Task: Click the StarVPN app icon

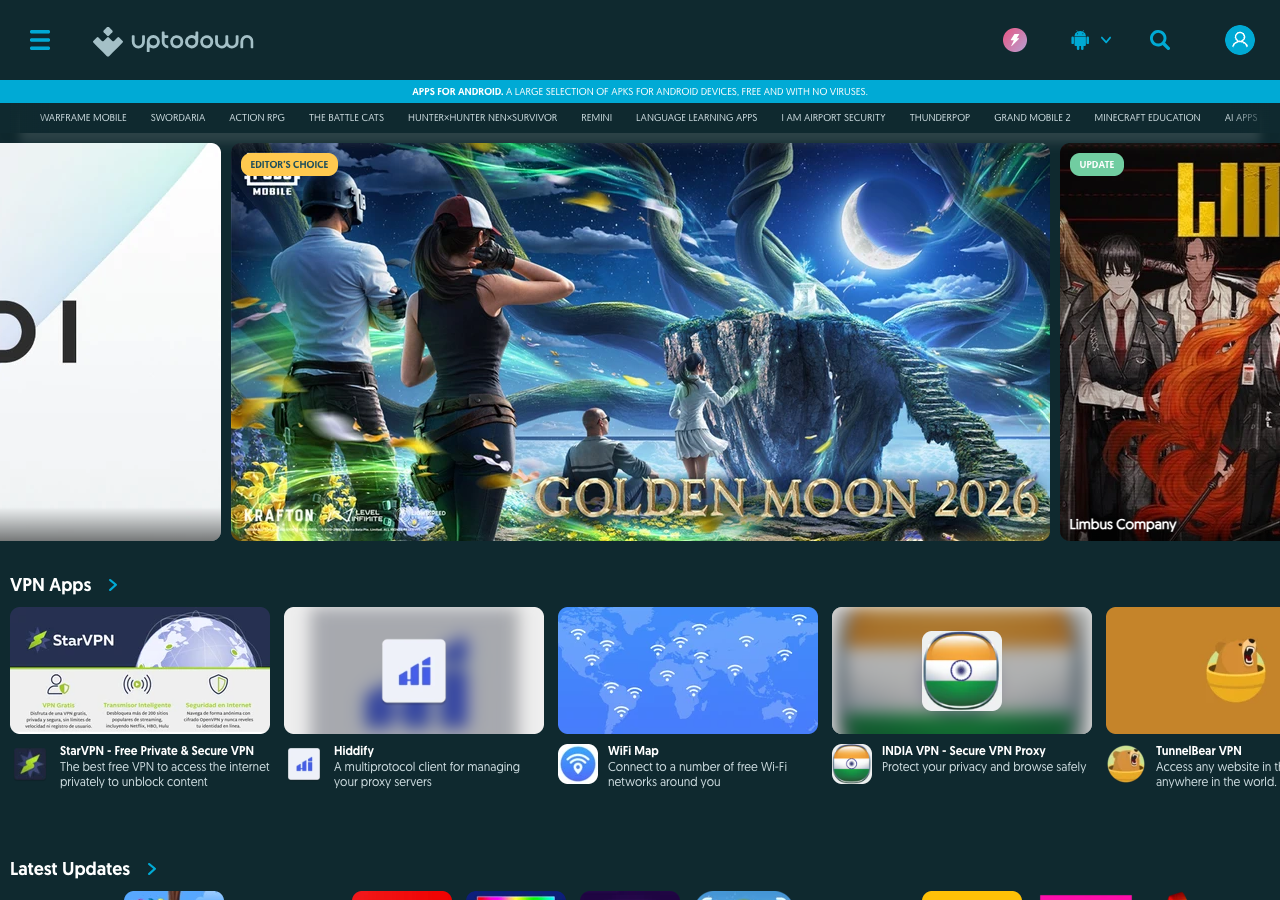Action: pyautogui.click(x=28, y=763)
